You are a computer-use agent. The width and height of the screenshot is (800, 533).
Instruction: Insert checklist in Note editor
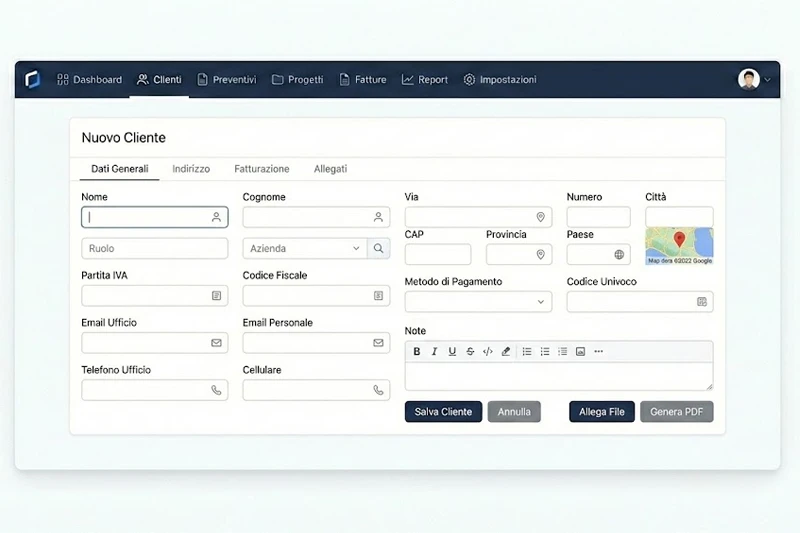point(563,351)
